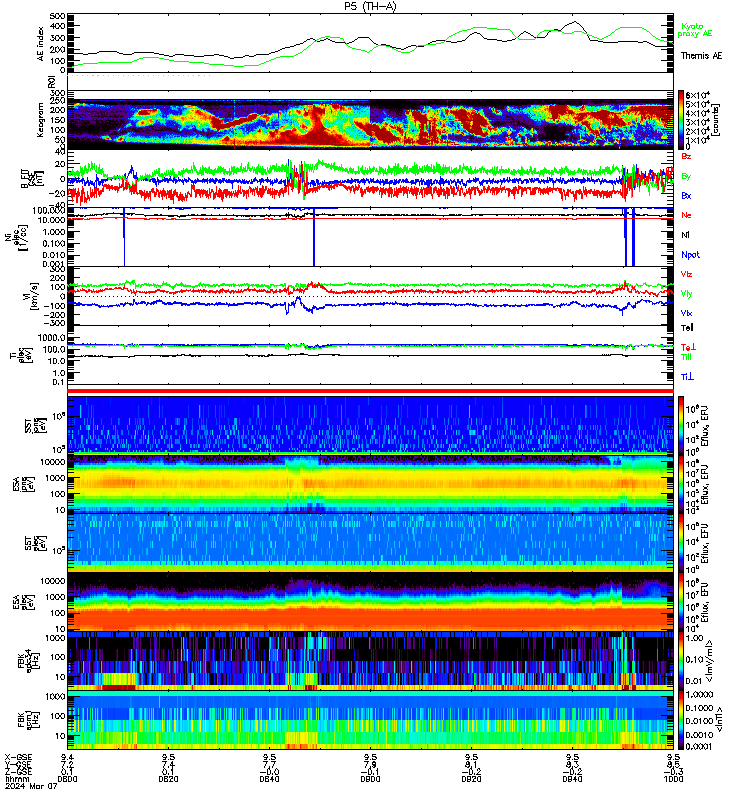Select the Themis AE legend label
This screenshot has height=800, width=750.
(702, 56)
